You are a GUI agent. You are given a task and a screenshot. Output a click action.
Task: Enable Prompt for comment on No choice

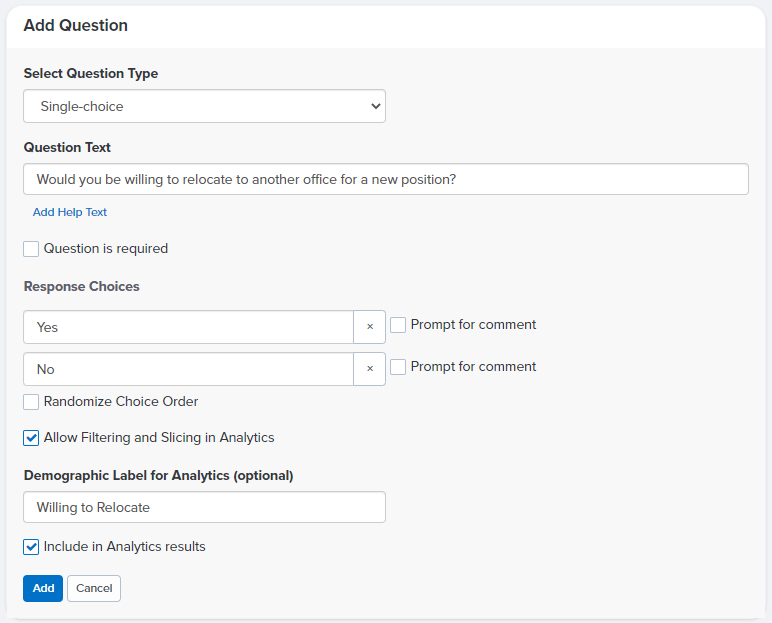point(398,367)
